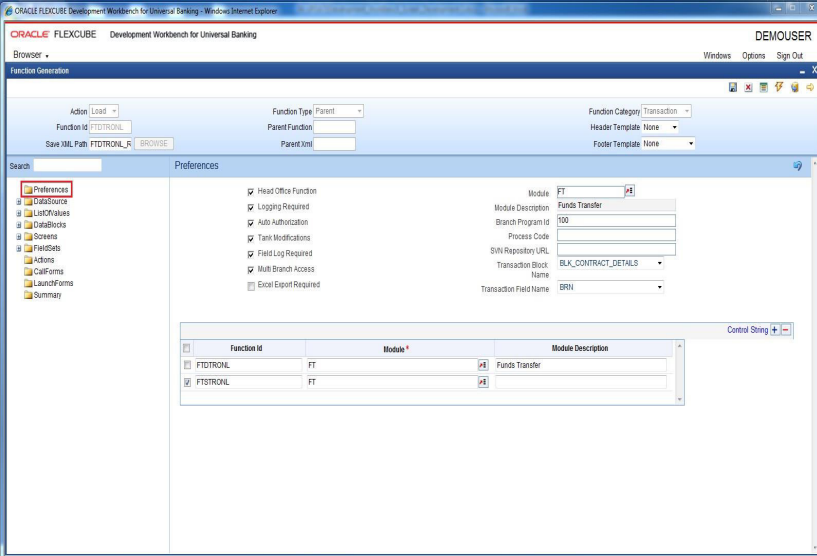
Task: Expand the Screens tree node
Action: click(x=19, y=237)
